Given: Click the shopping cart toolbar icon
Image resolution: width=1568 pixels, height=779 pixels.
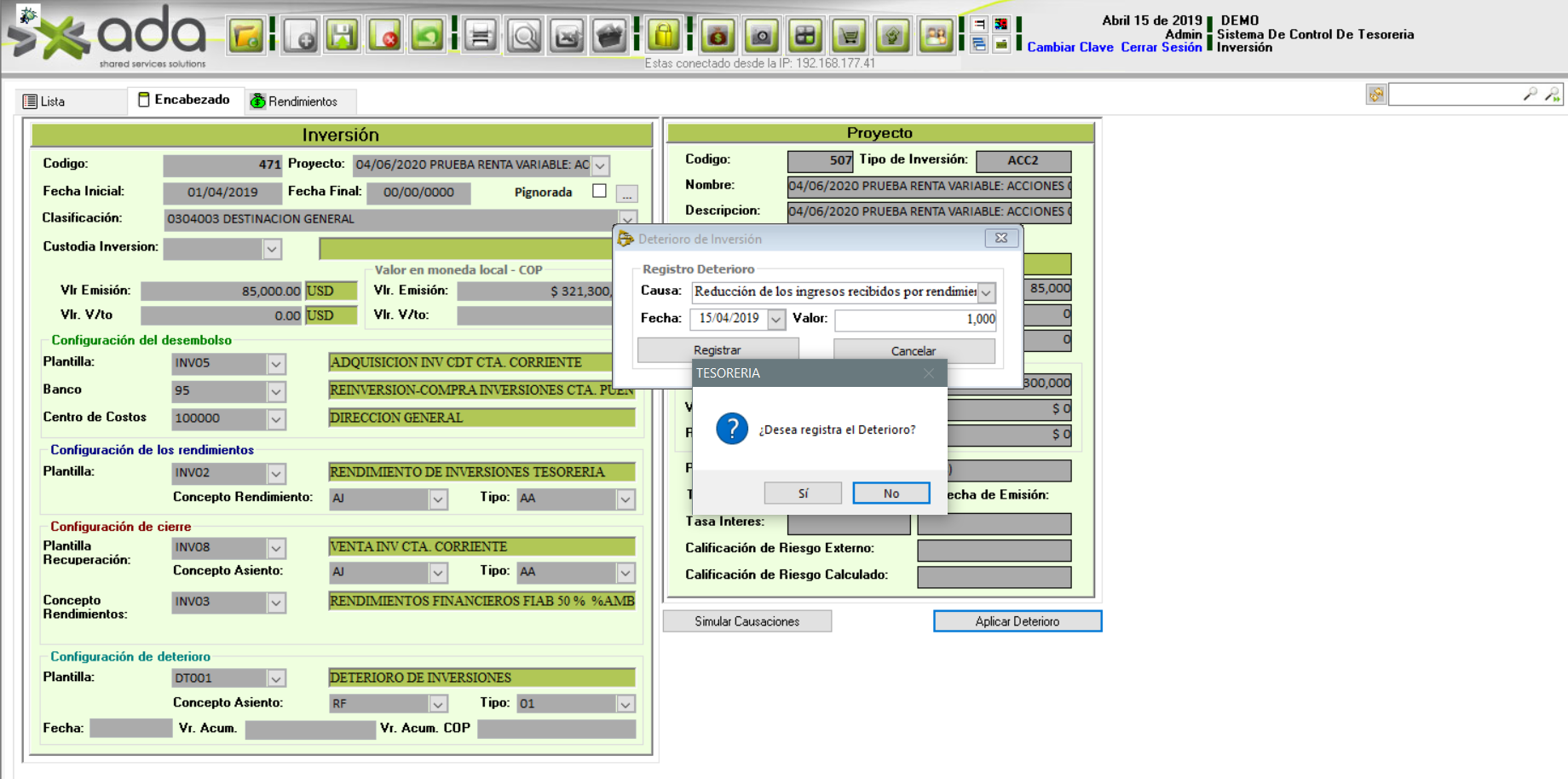Looking at the screenshot, I should tap(849, 37).
